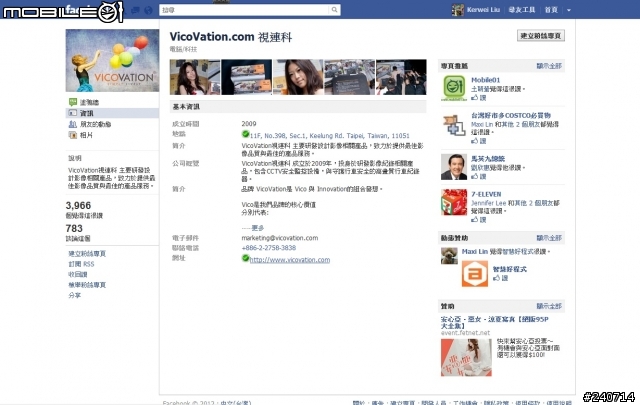The image size is (640, 405).
Task: Show all sponsored stories via 顯示全部
Action: click(549, 238)
